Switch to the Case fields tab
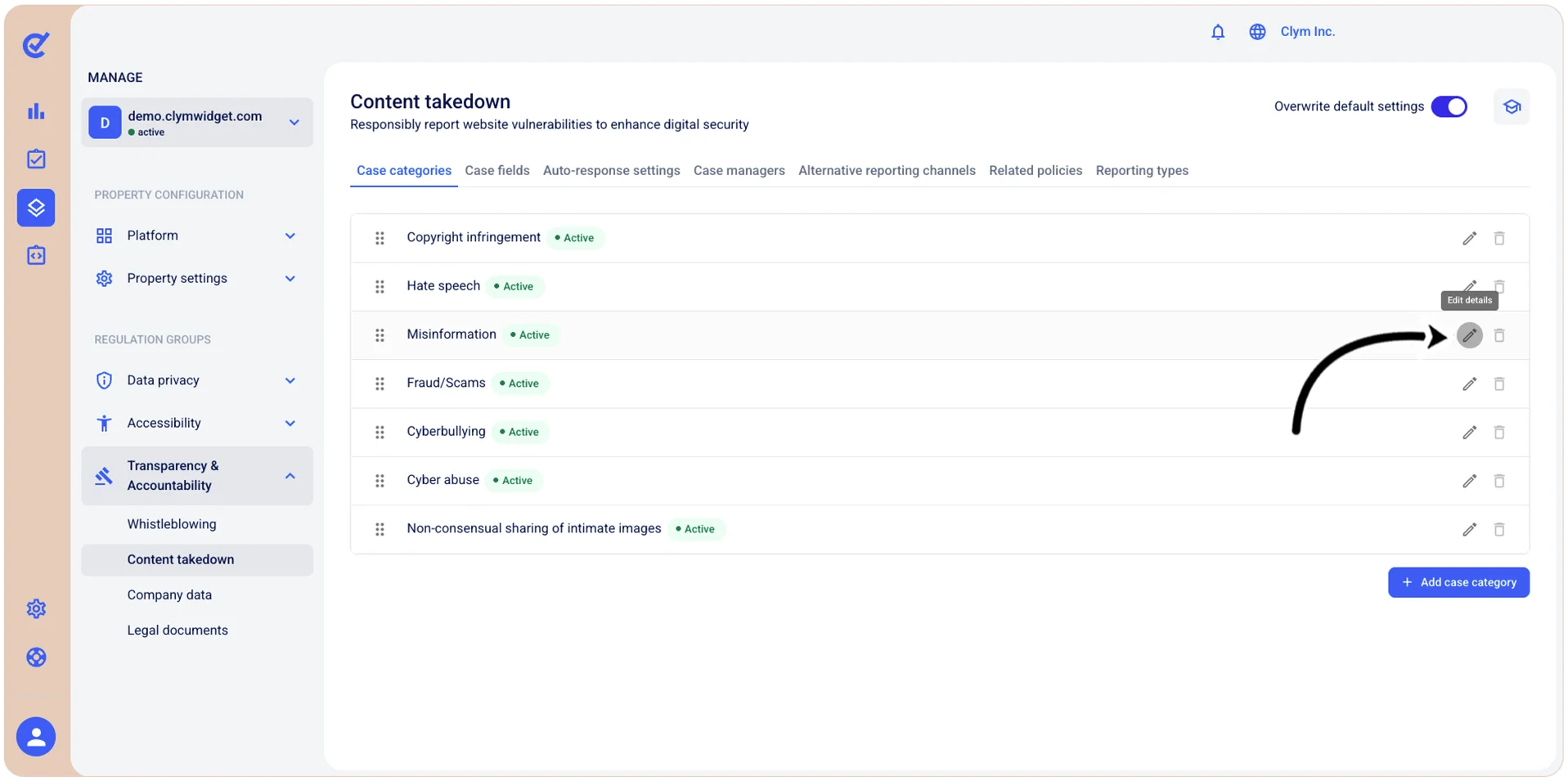Image resolution: width=1568 pixels, height=781 pixels. tap(497, 170)
